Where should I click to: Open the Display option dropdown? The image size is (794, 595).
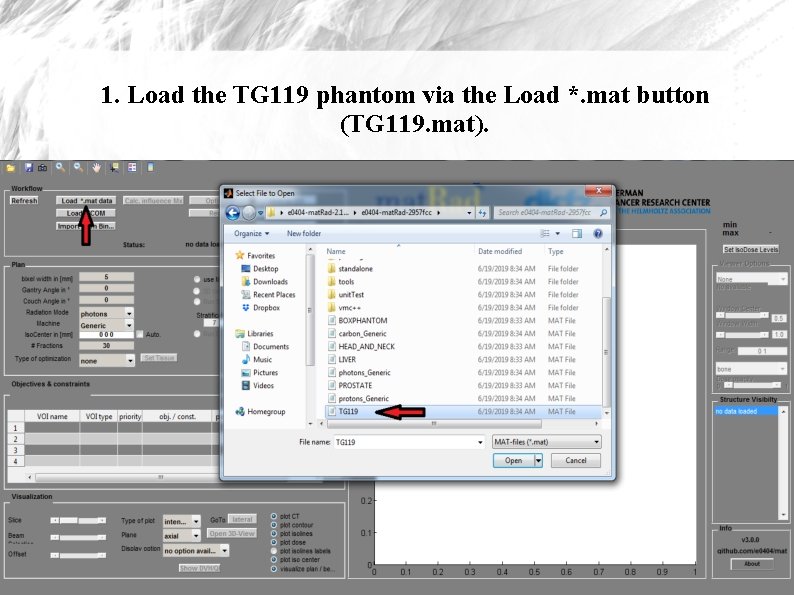196,550
